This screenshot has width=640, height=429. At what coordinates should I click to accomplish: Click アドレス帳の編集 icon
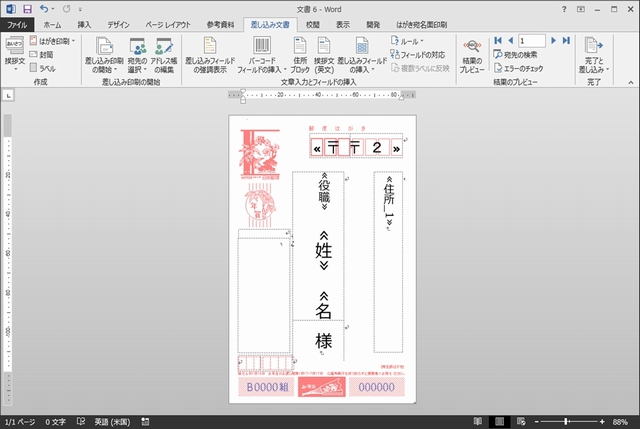coord(164,55)
